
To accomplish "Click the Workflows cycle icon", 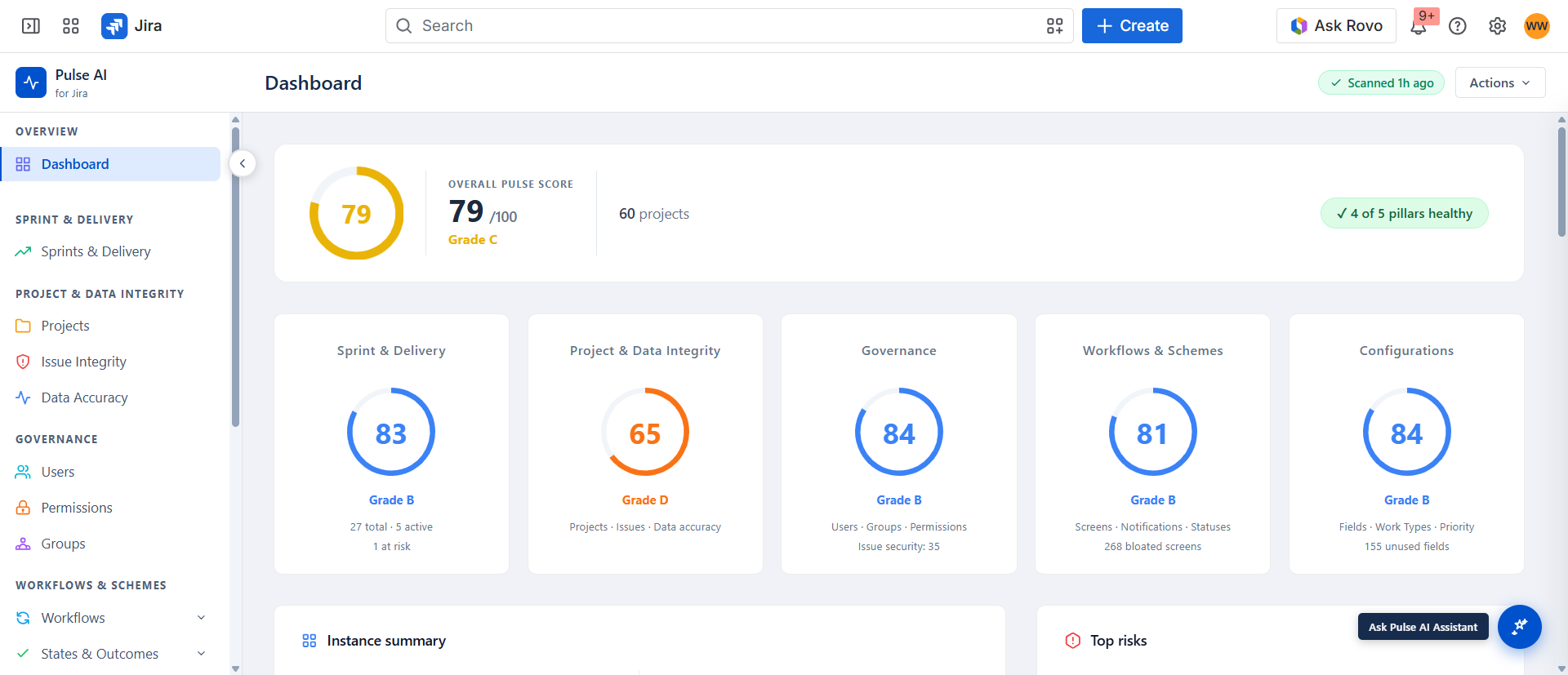I will tap(23, 618).
